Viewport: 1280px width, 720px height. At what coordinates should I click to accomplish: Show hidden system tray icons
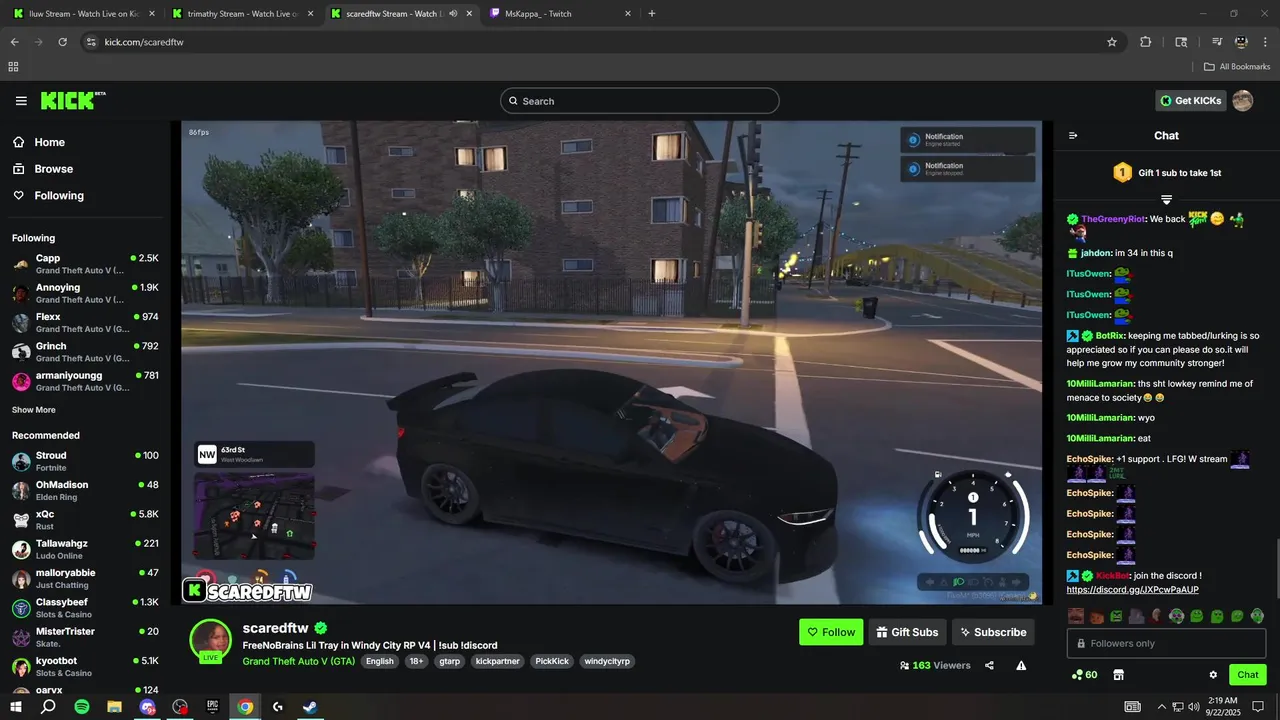(1161, 707)
